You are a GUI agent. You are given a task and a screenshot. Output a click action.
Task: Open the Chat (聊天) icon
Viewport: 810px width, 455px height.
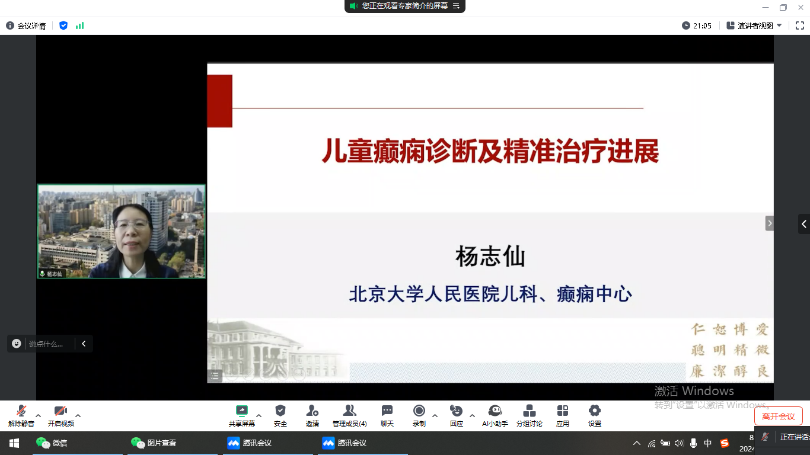(x=387, y=411)
